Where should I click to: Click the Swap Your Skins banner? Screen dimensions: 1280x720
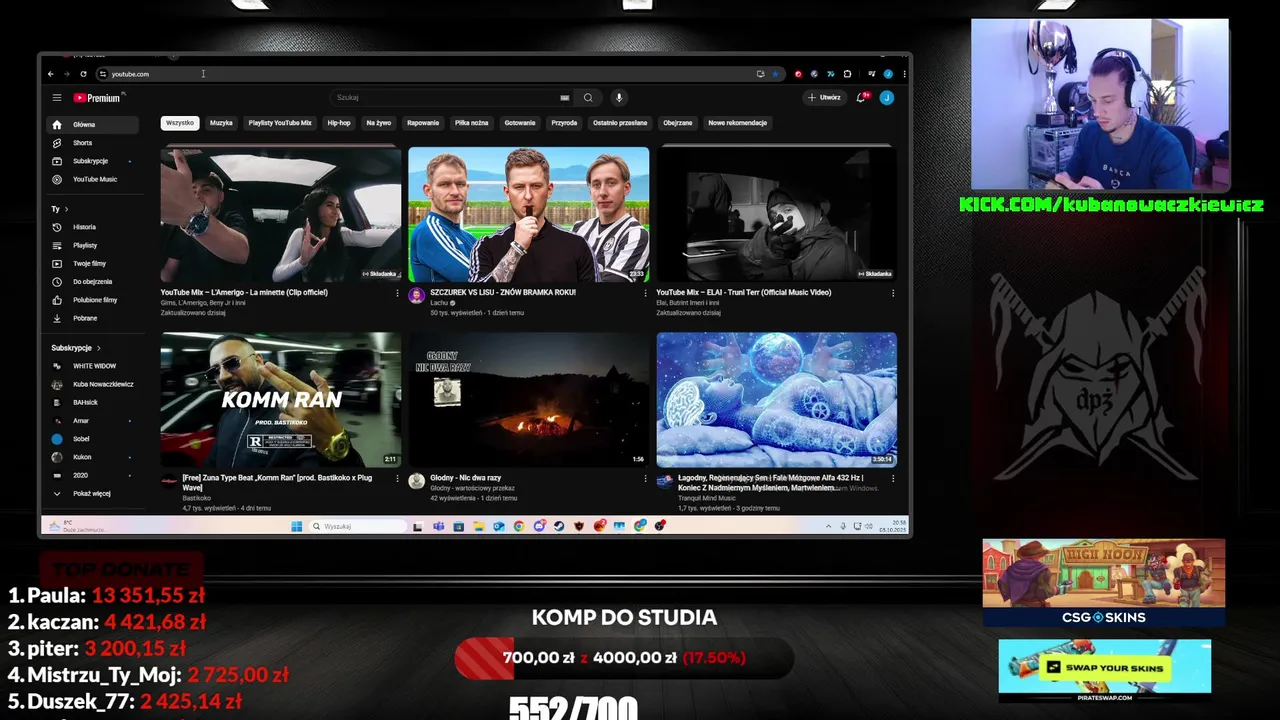1104,671
